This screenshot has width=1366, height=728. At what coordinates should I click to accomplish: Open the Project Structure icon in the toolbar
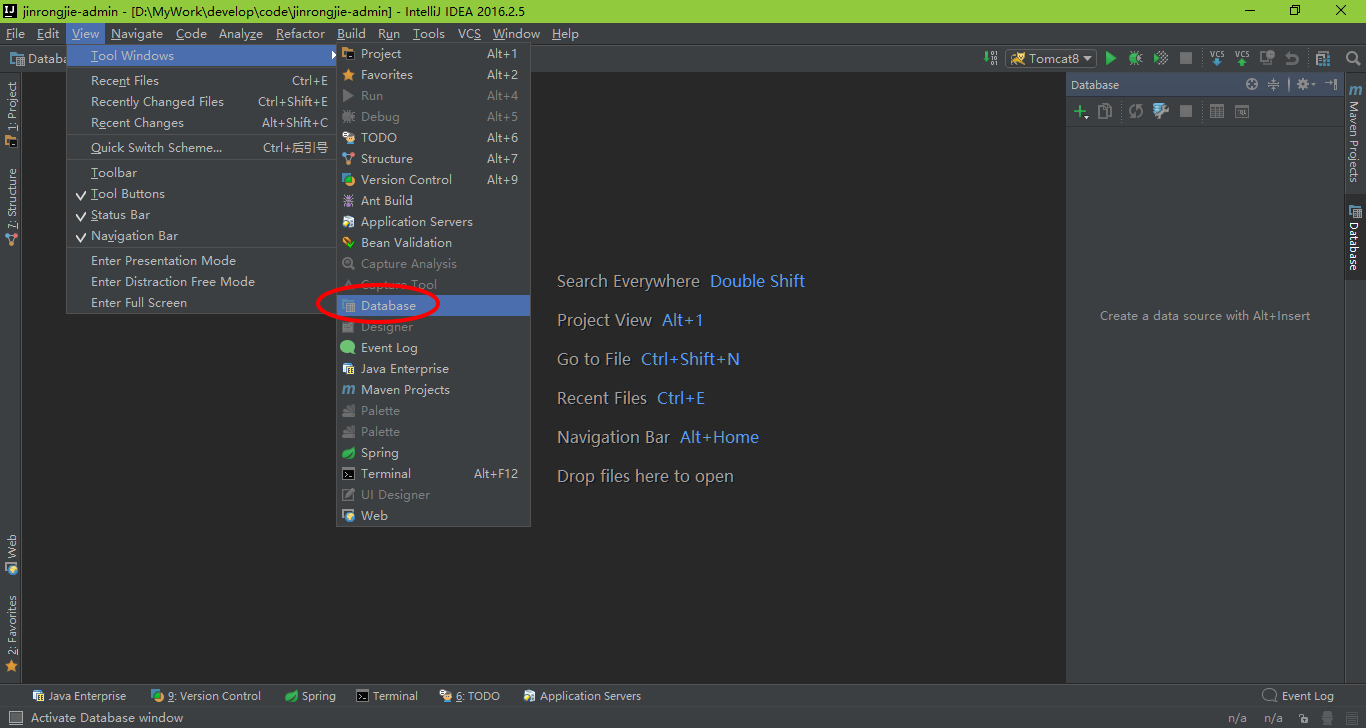click(1323, 59)
